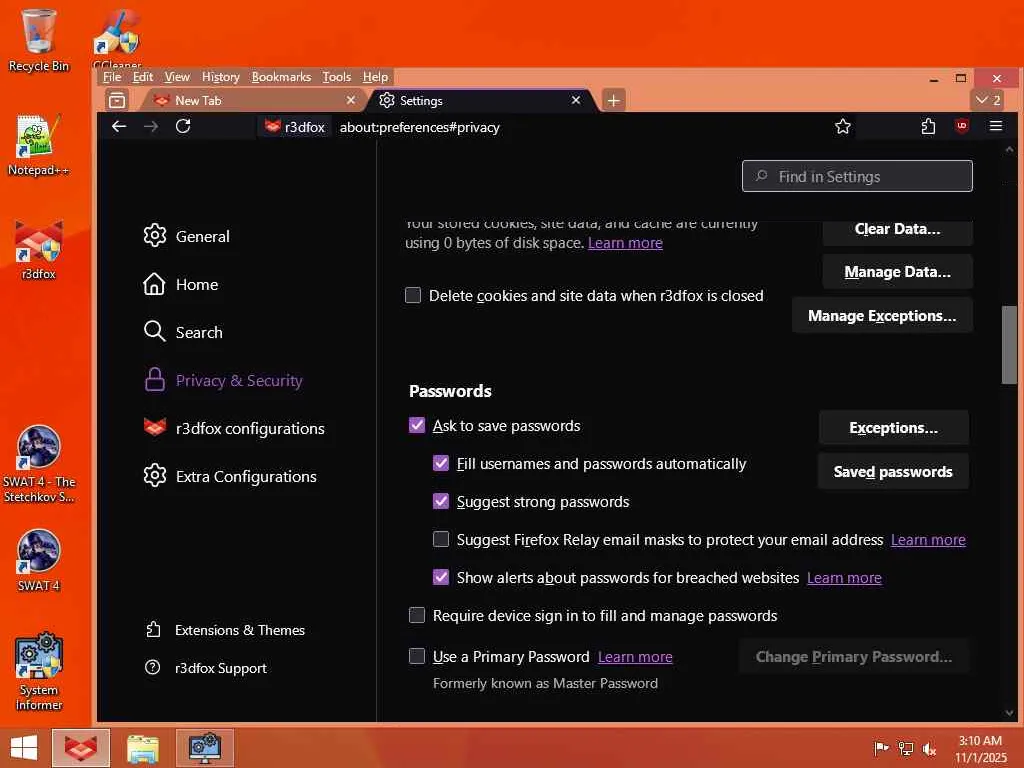Screen dimensions: 1024x768
Task: Click System Informer taskbar icon
Action: click(x=204, y=748)
